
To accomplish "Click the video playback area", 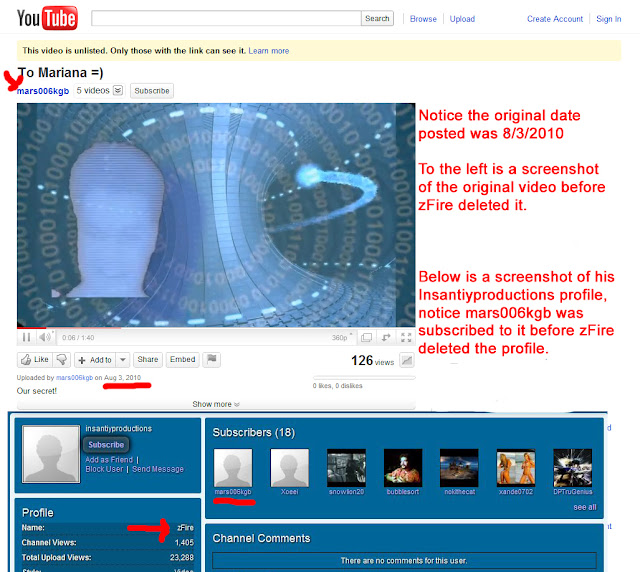I will coord(216,215).
